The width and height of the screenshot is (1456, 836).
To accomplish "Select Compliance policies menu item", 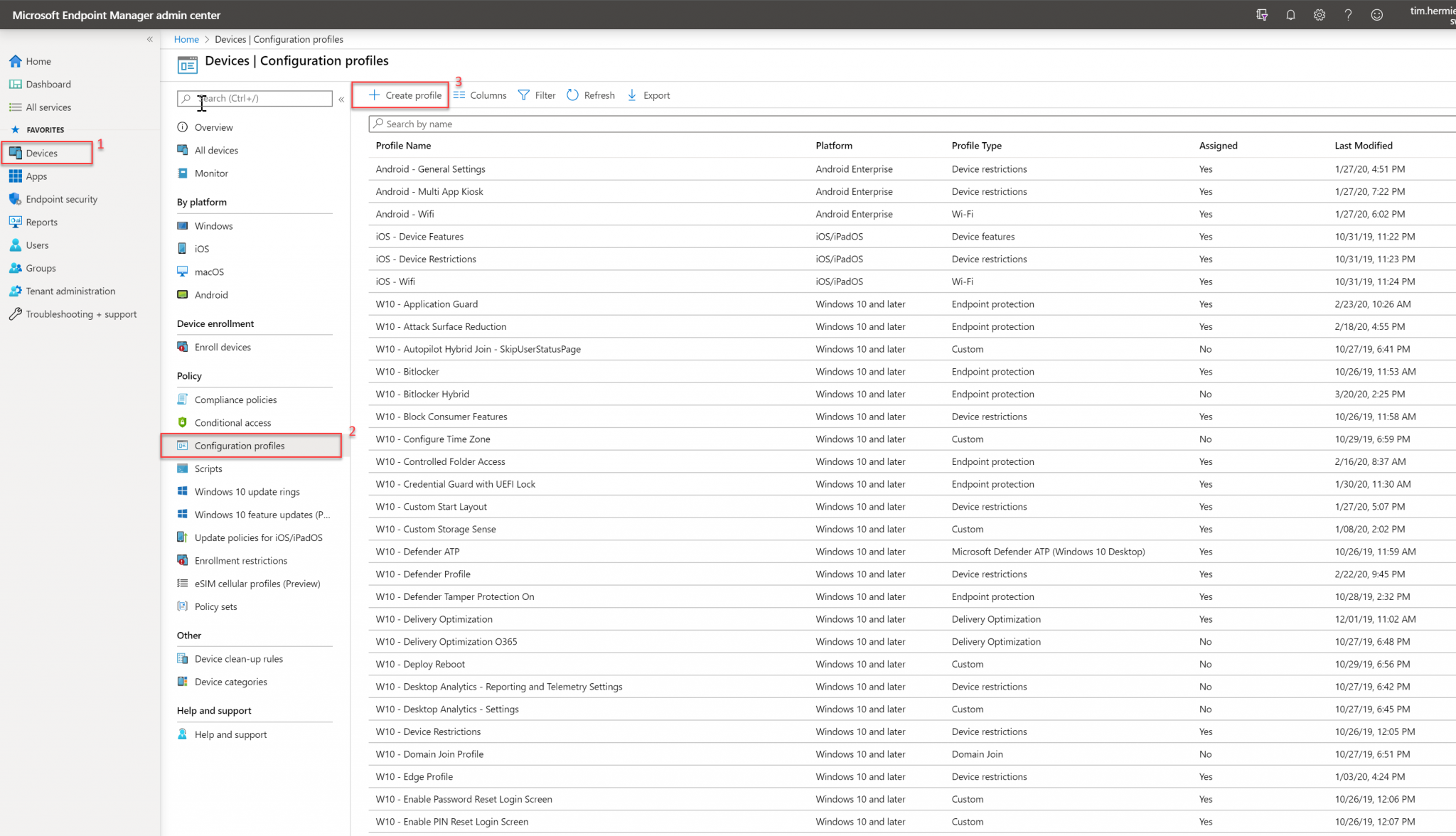I will [235, 399].
